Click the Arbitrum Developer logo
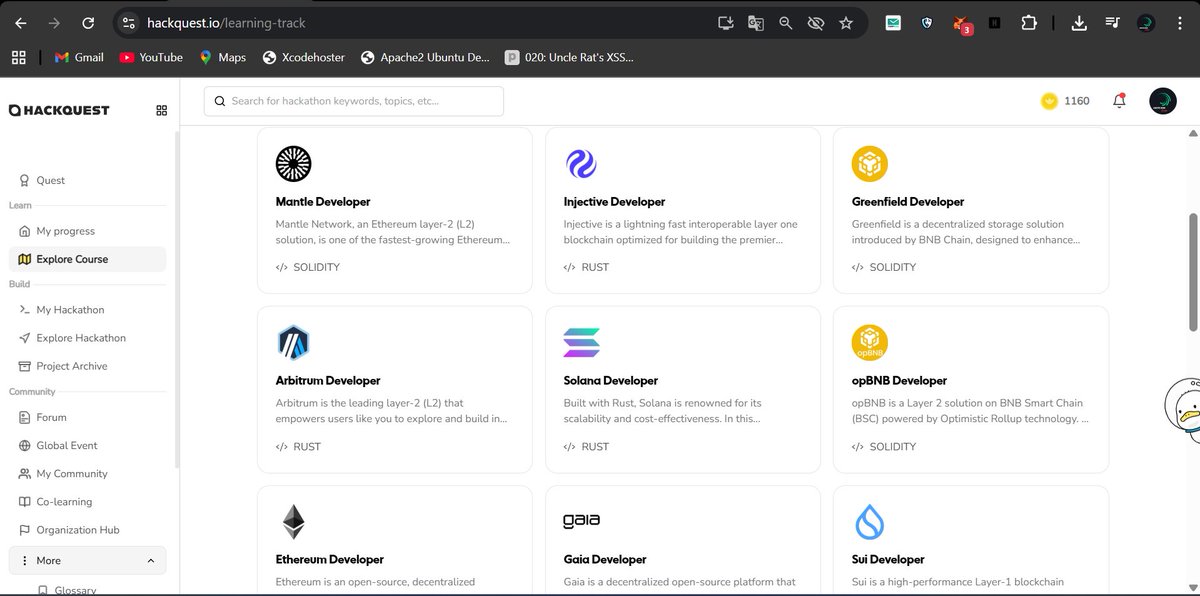 [293, 342]
